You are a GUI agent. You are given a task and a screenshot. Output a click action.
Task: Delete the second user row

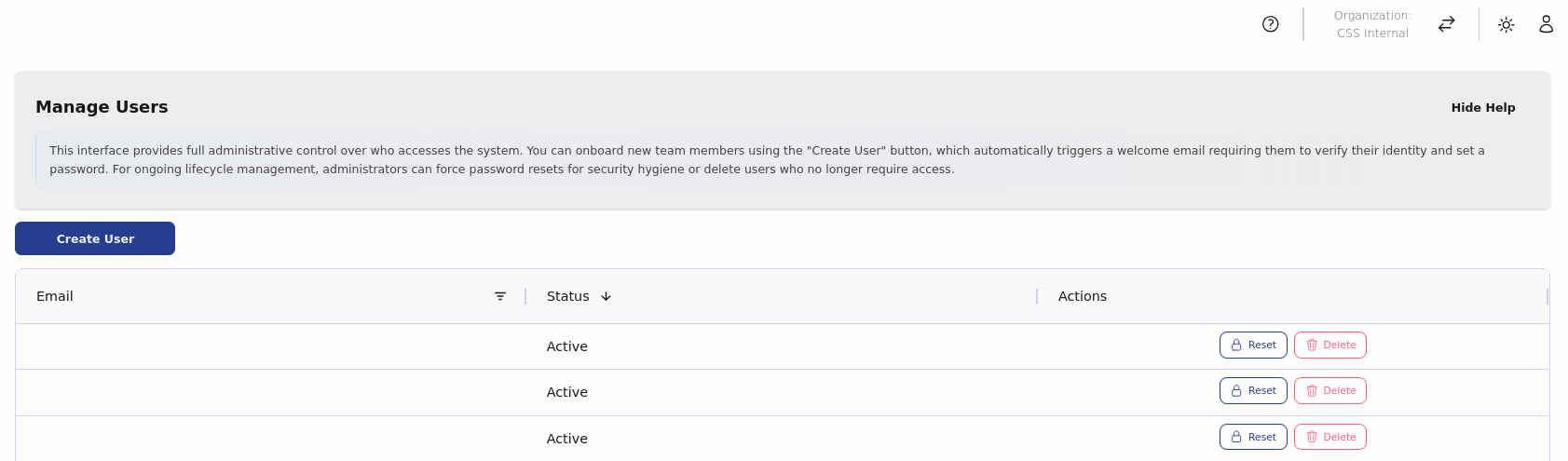[x=1329, y=391]
